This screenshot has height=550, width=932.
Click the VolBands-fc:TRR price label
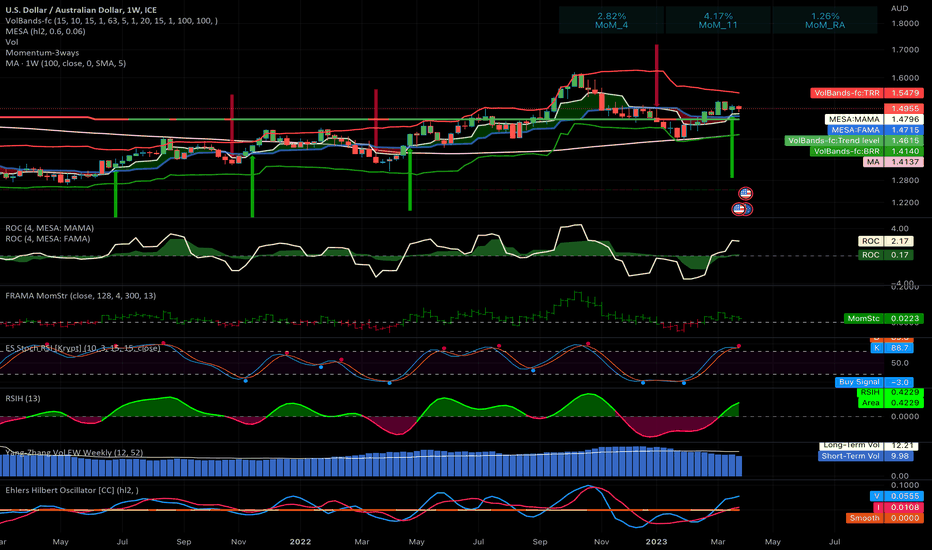pos(867,93)
